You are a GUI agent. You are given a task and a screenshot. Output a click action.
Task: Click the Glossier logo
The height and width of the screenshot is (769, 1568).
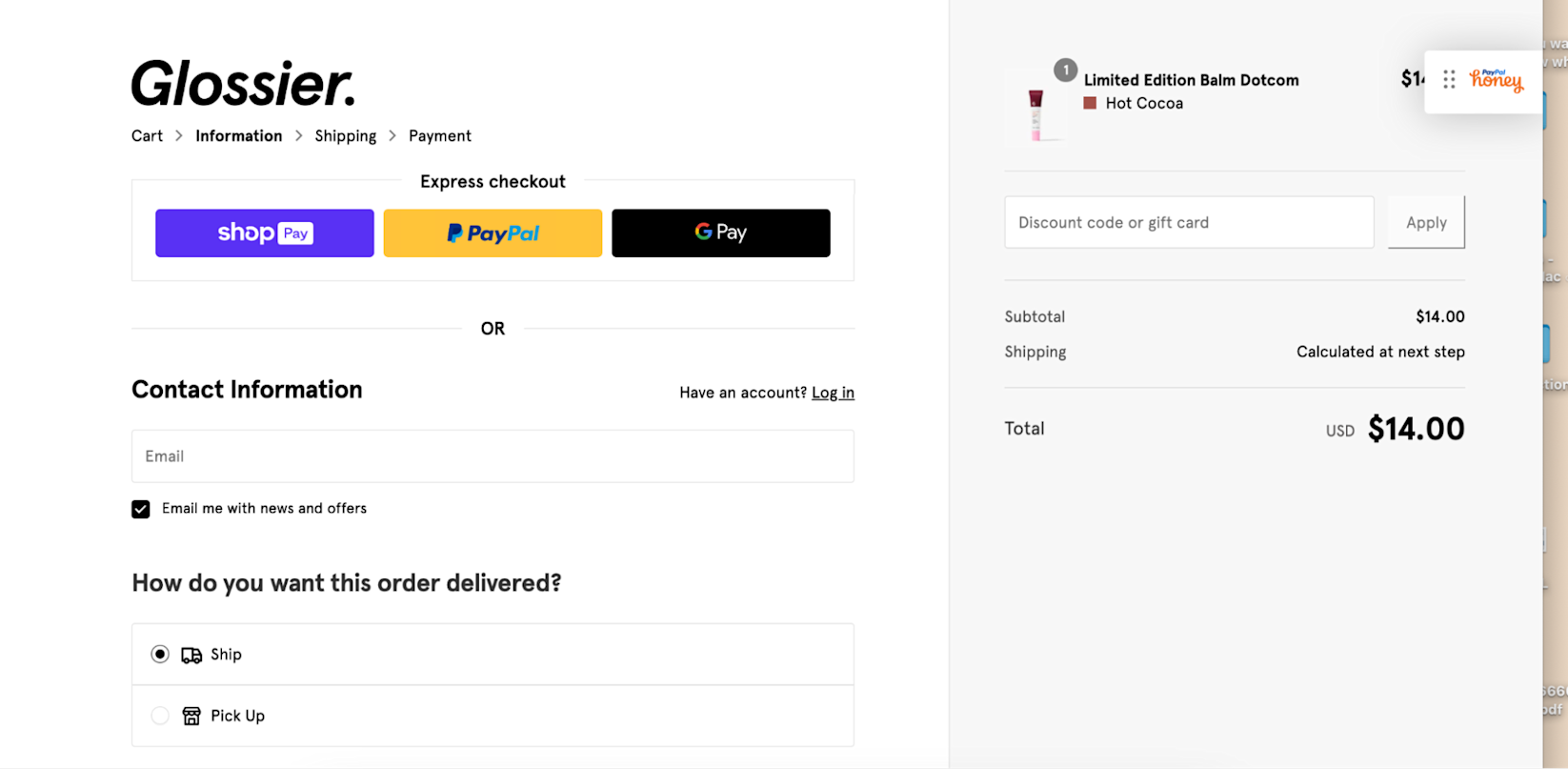243,84
